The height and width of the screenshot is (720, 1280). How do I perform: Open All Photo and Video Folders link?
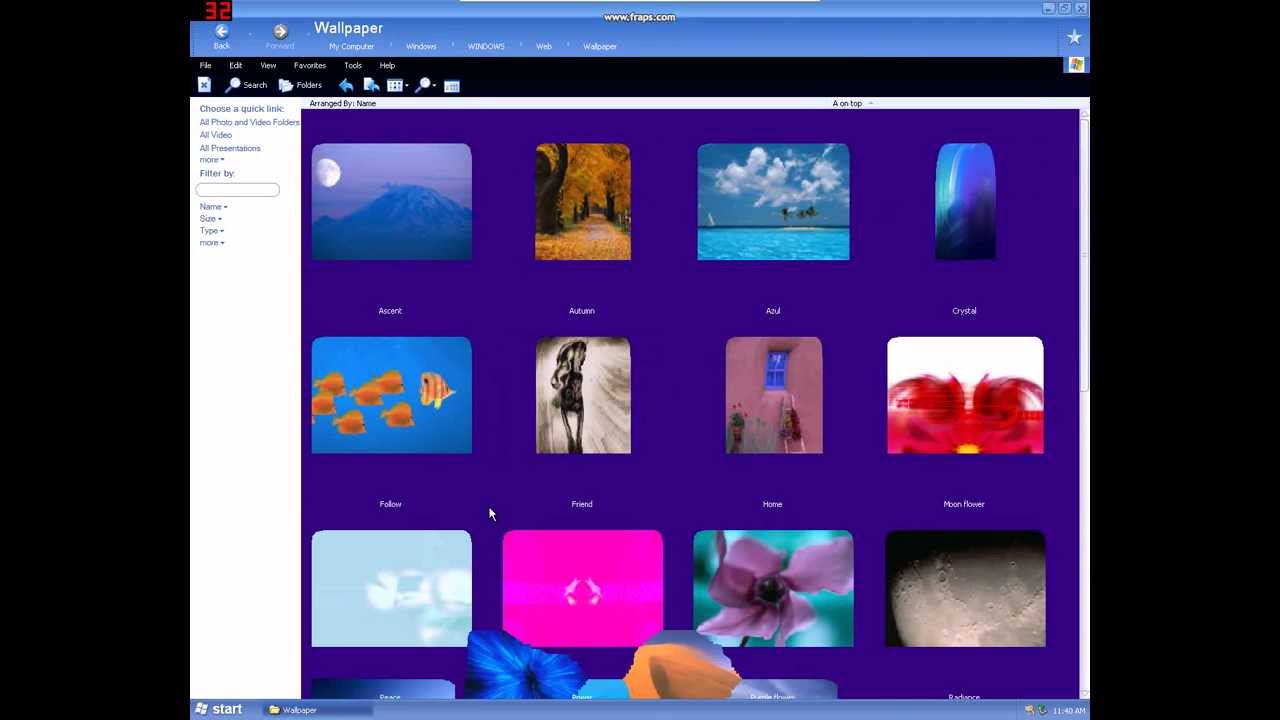tap(249, 122)
